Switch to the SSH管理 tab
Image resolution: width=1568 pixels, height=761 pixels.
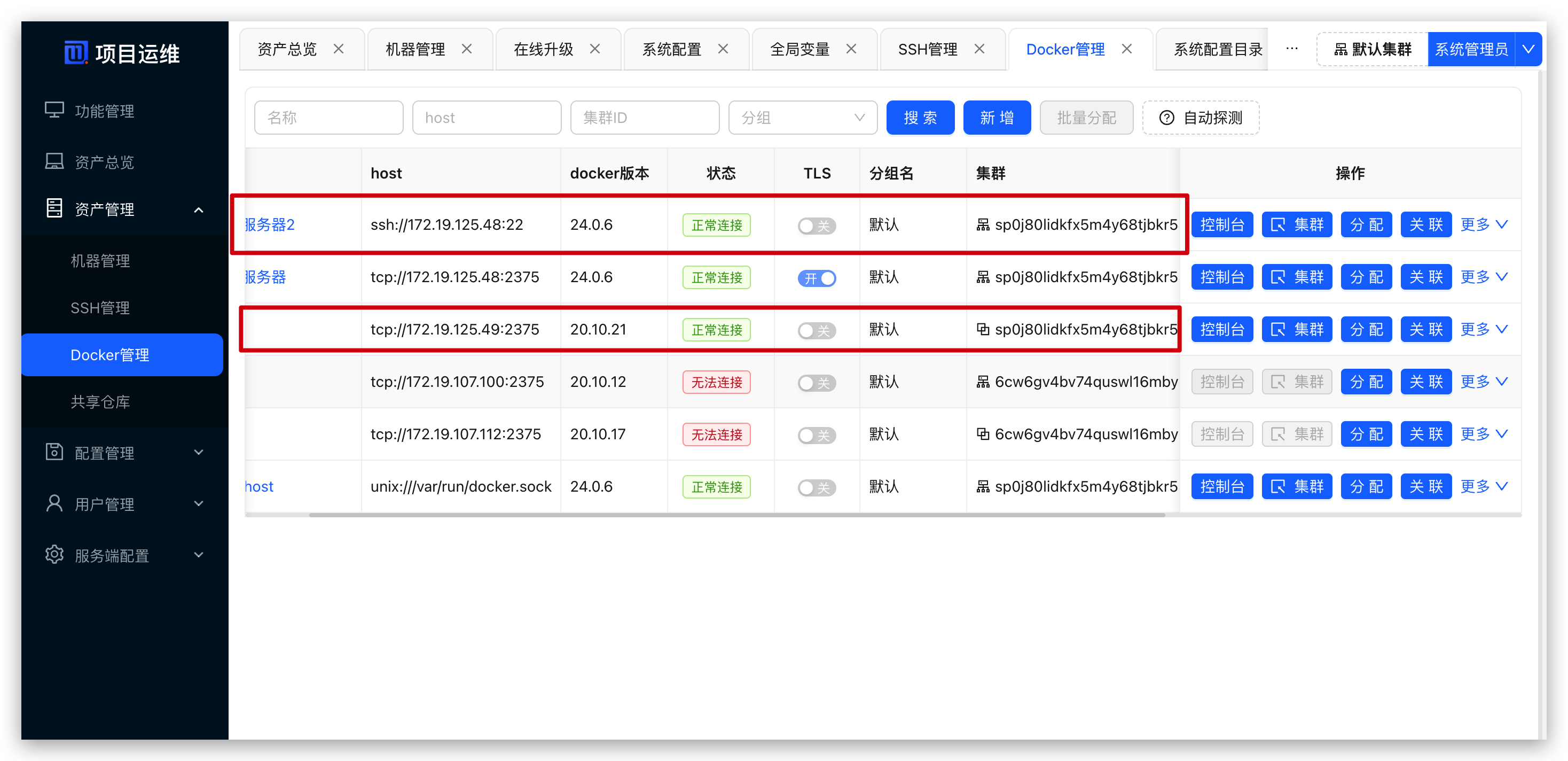[928, 49]
